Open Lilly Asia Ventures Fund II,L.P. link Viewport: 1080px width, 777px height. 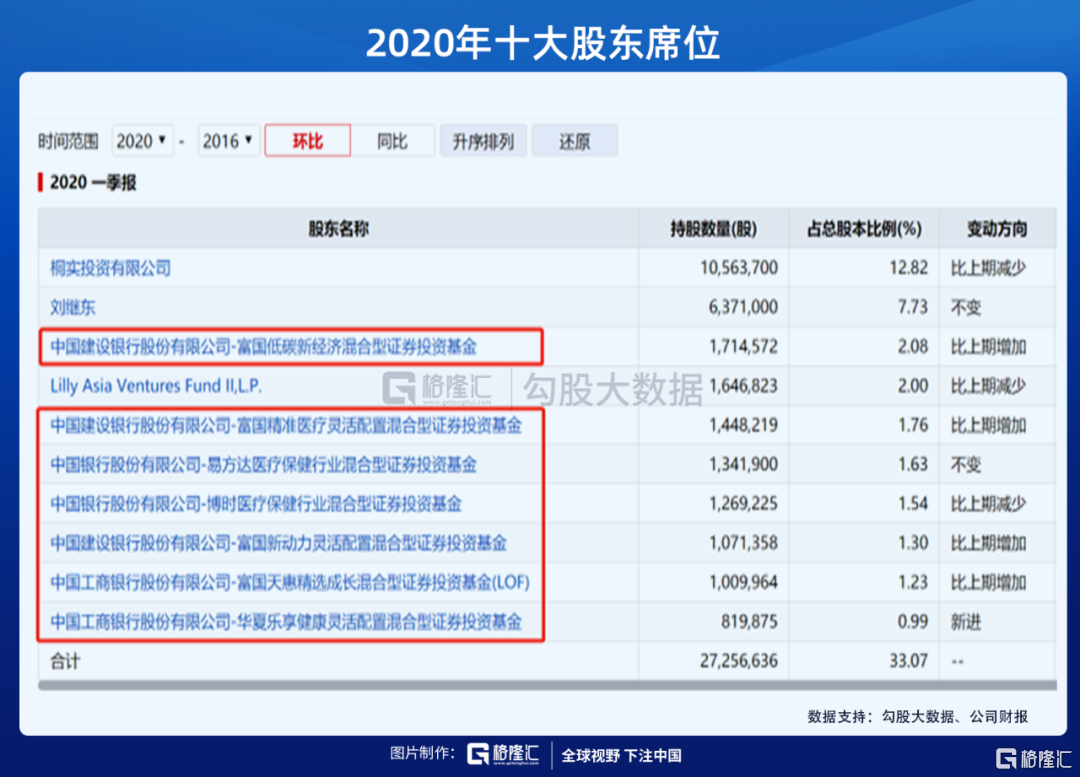[x=156, y=386]
